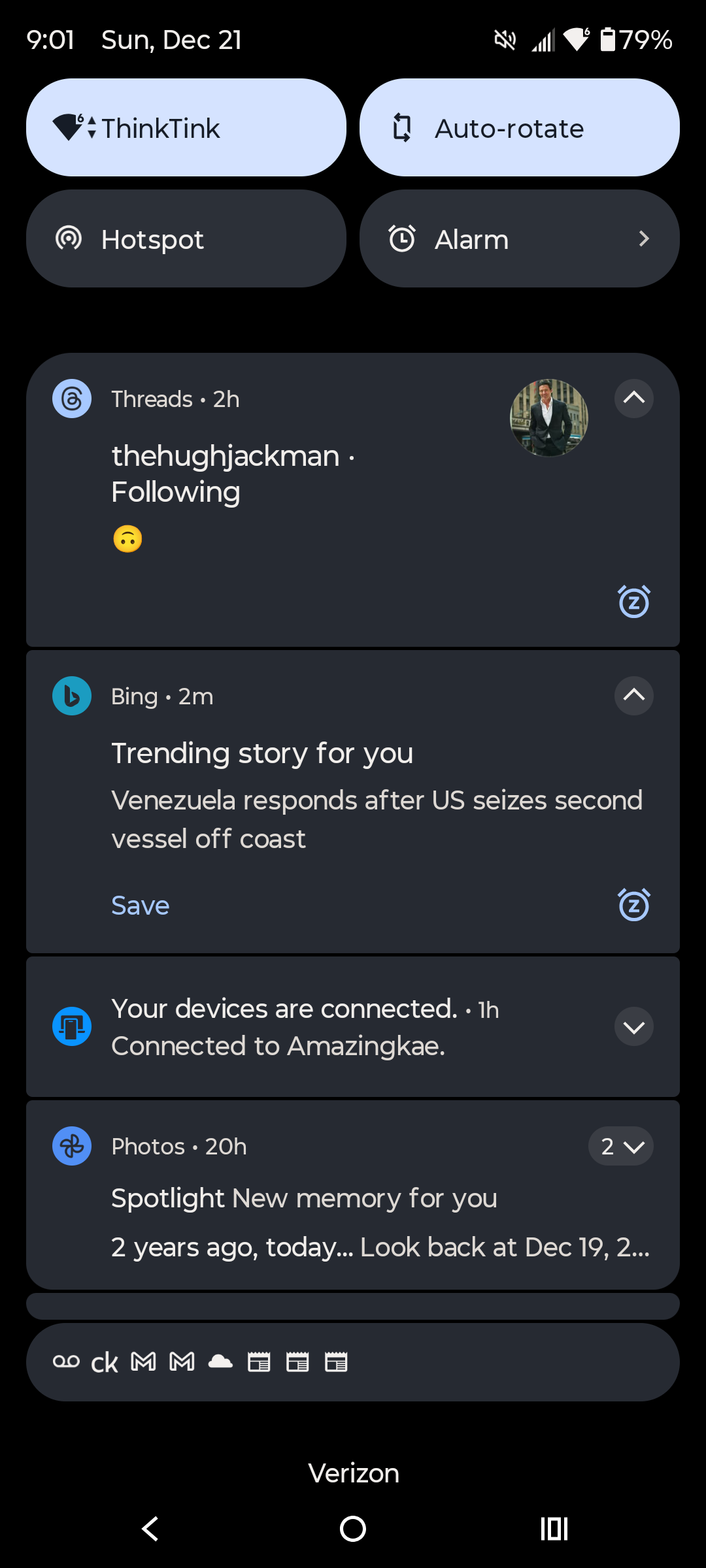
Task: Save the Bing trending story
Action: (x=140, y=906)
